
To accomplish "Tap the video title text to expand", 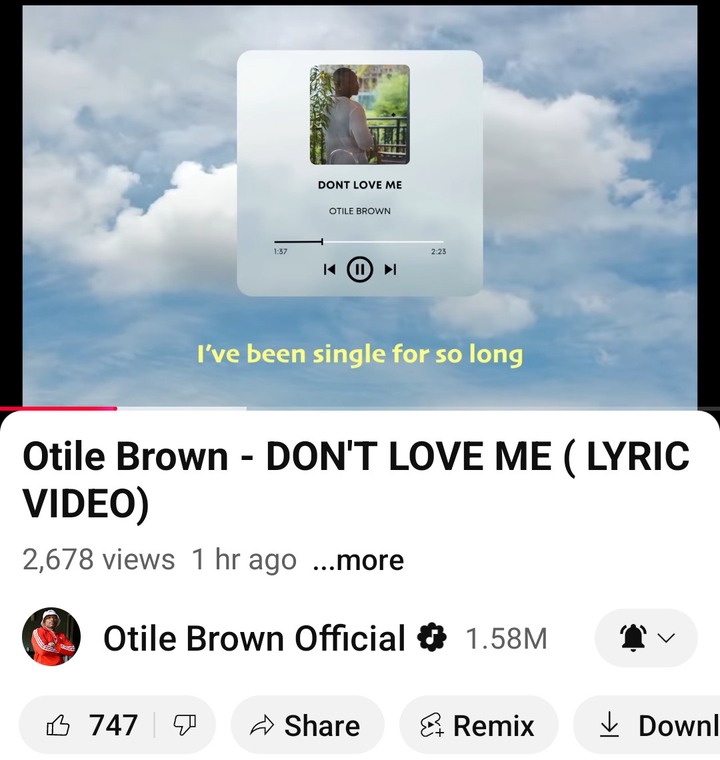I will point(356,479).
